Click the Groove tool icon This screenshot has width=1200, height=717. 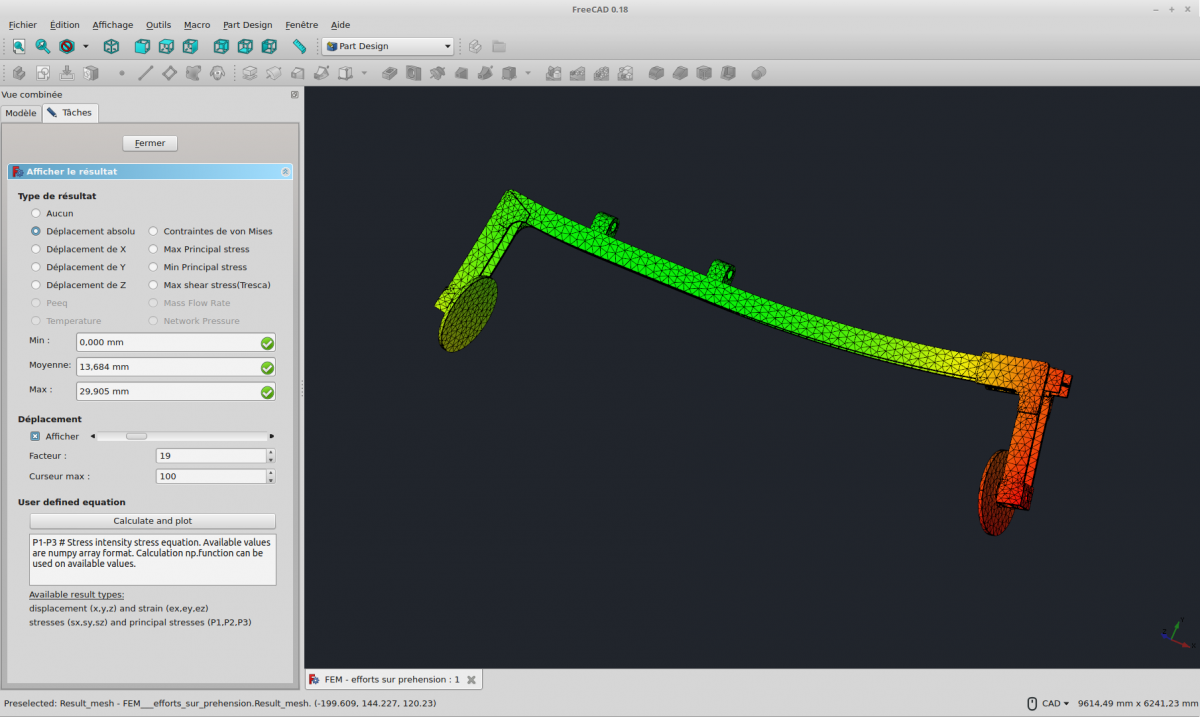[x=437, y=73]
